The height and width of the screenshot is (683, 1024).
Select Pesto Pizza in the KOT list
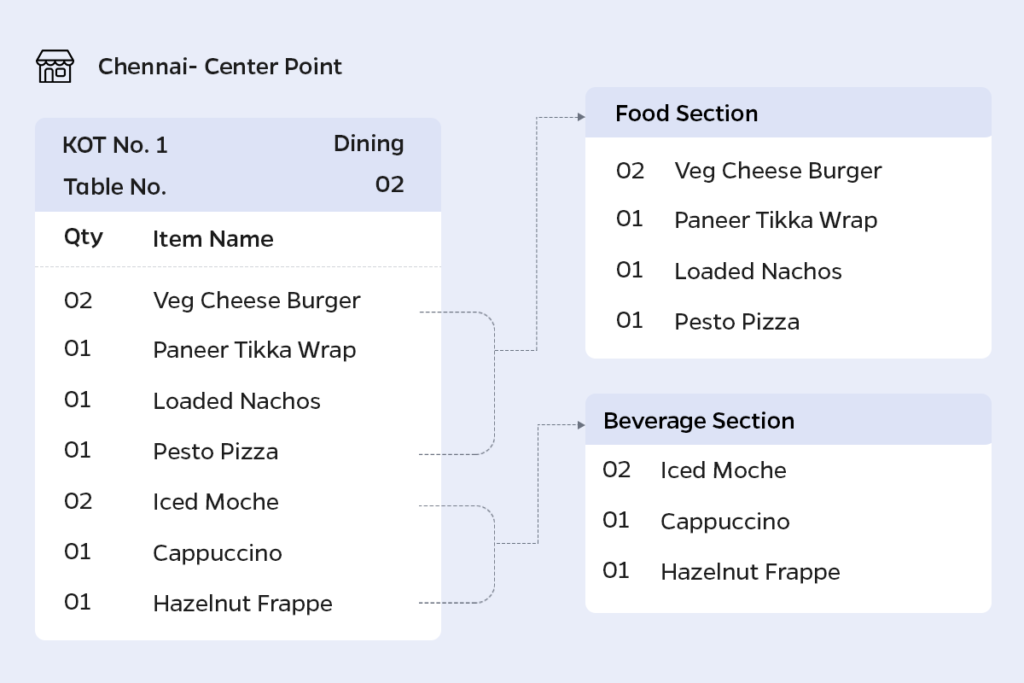(x=216, y=452)
